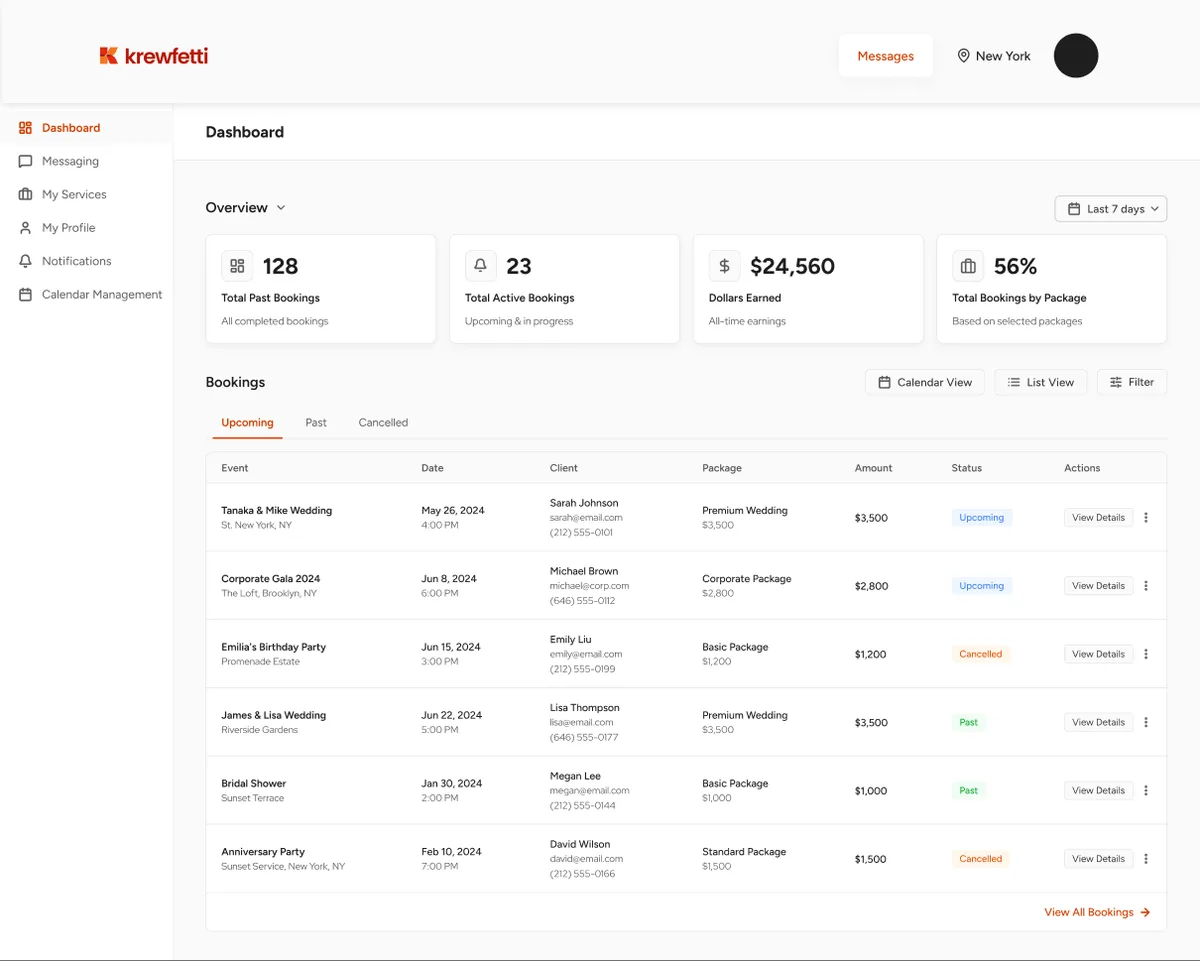Expand the Overview dropdown chevron

pos(281,208)
